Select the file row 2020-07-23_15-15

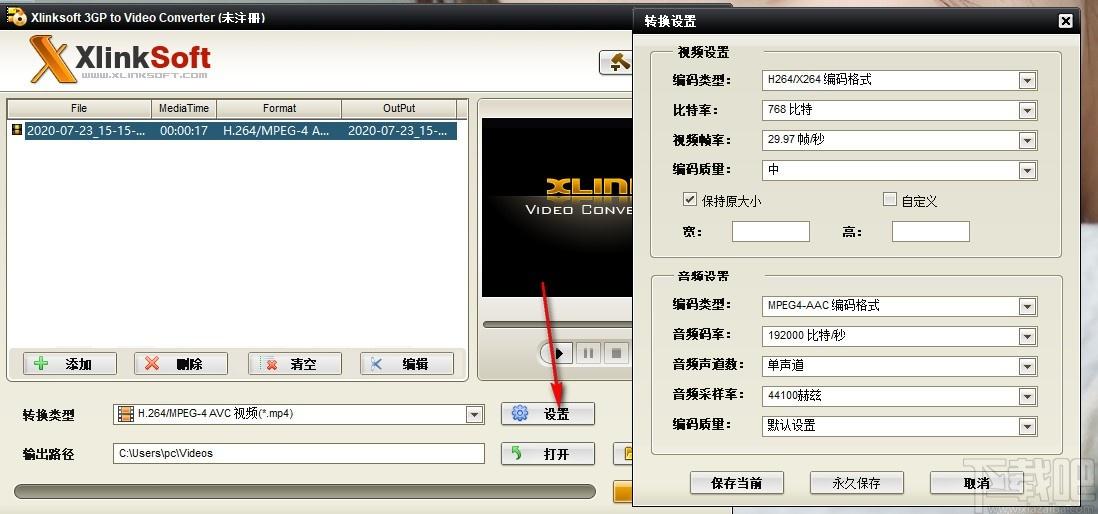click(241, 131)
